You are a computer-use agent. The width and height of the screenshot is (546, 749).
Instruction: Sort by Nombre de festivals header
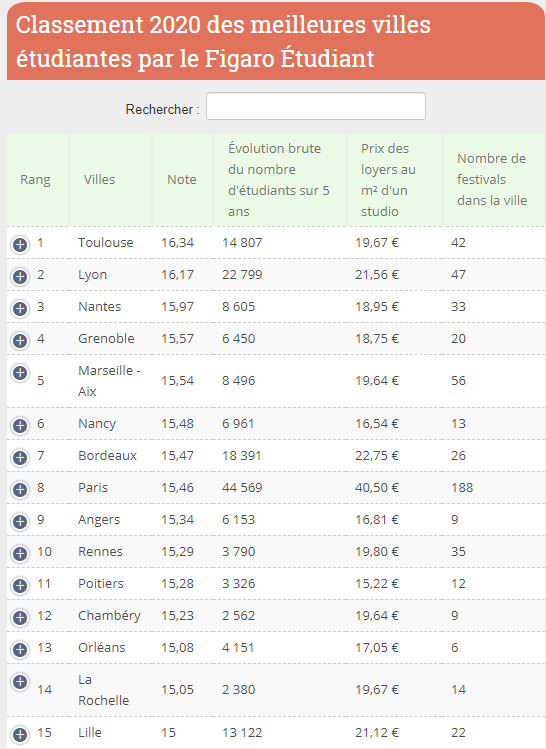pyautogui.click(x=494, y=180)
